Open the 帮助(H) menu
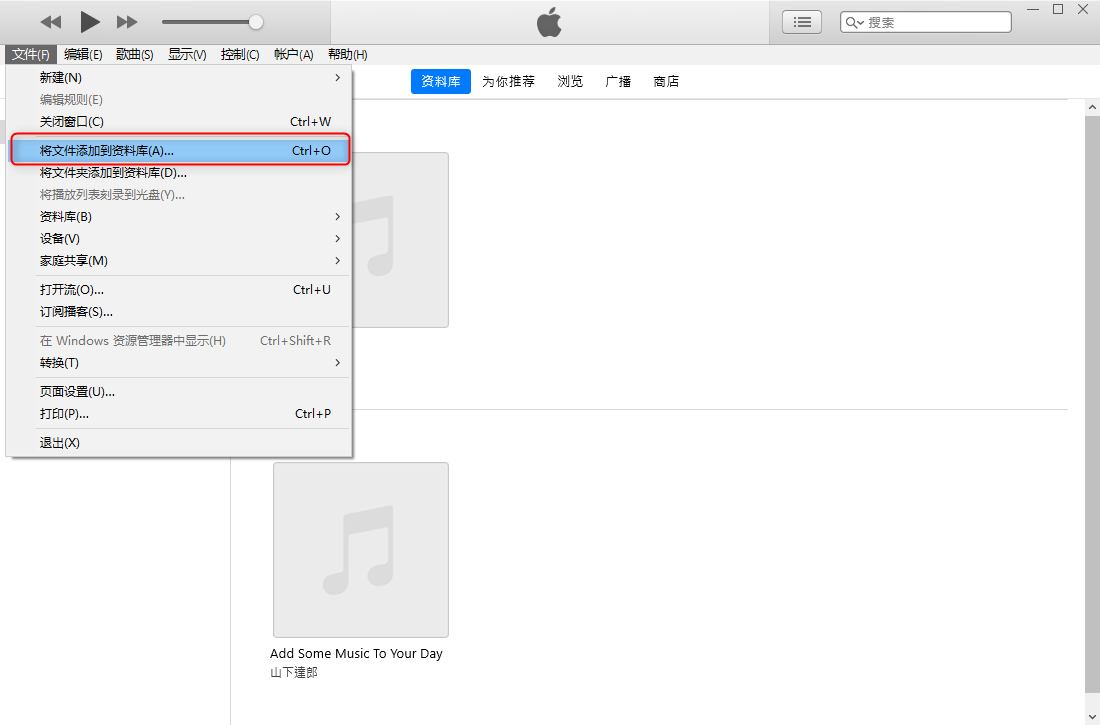Image resolution: width=1100 pixels, height=725 pixels. pos(348,55)
